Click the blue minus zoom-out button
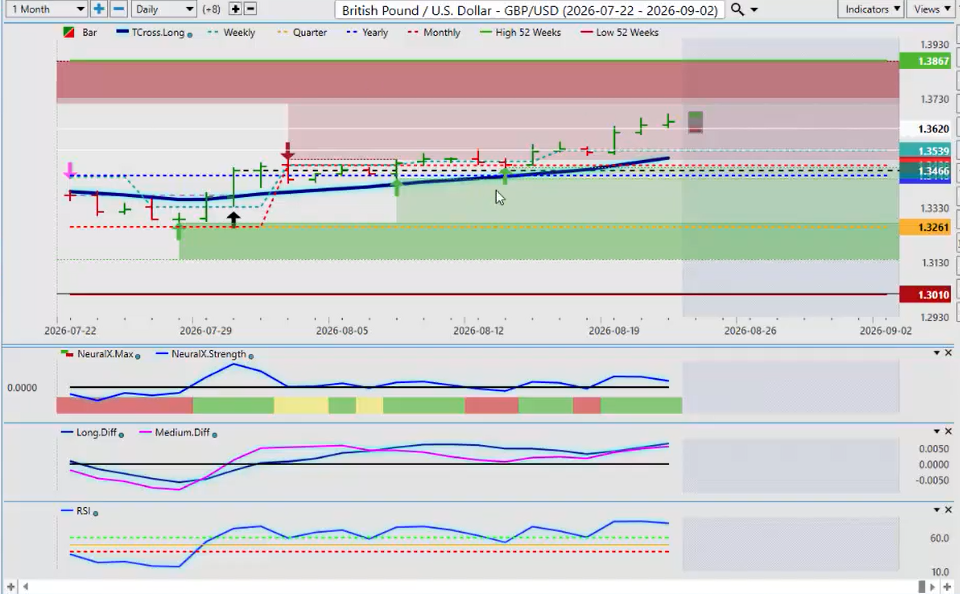The image size is (960, 594). click(x=119, y=9)
